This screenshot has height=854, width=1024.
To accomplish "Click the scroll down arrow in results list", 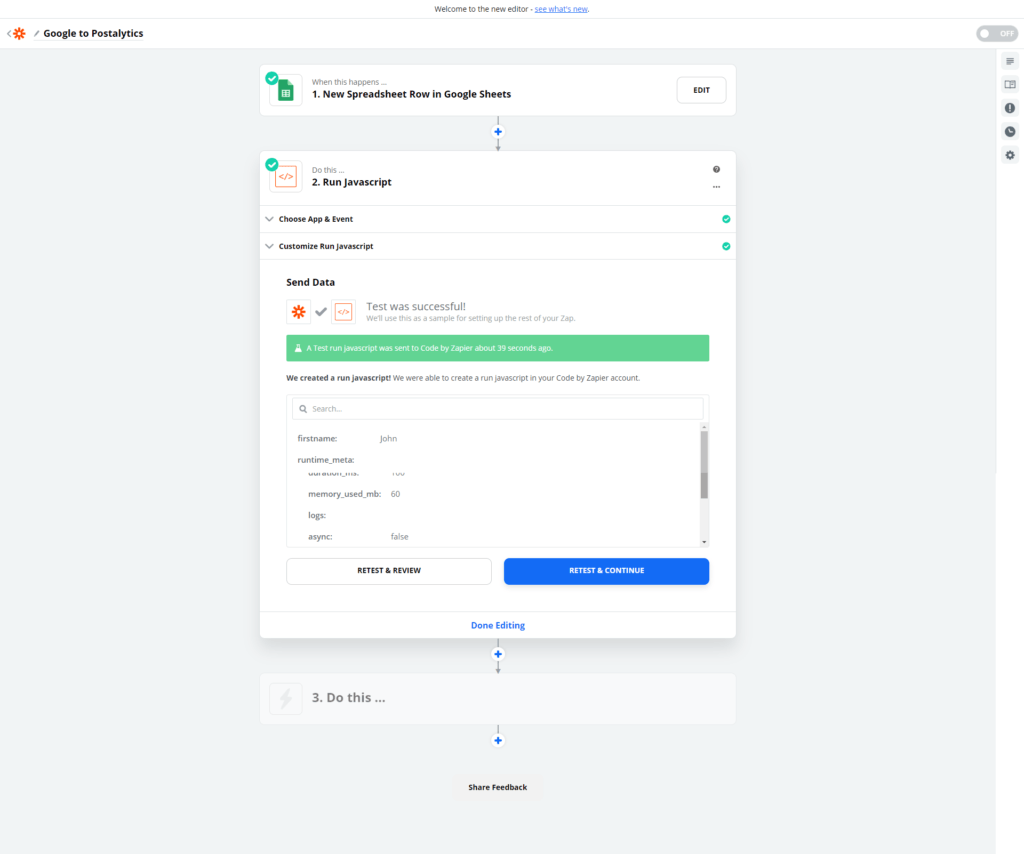I will (x=704, y=542).
